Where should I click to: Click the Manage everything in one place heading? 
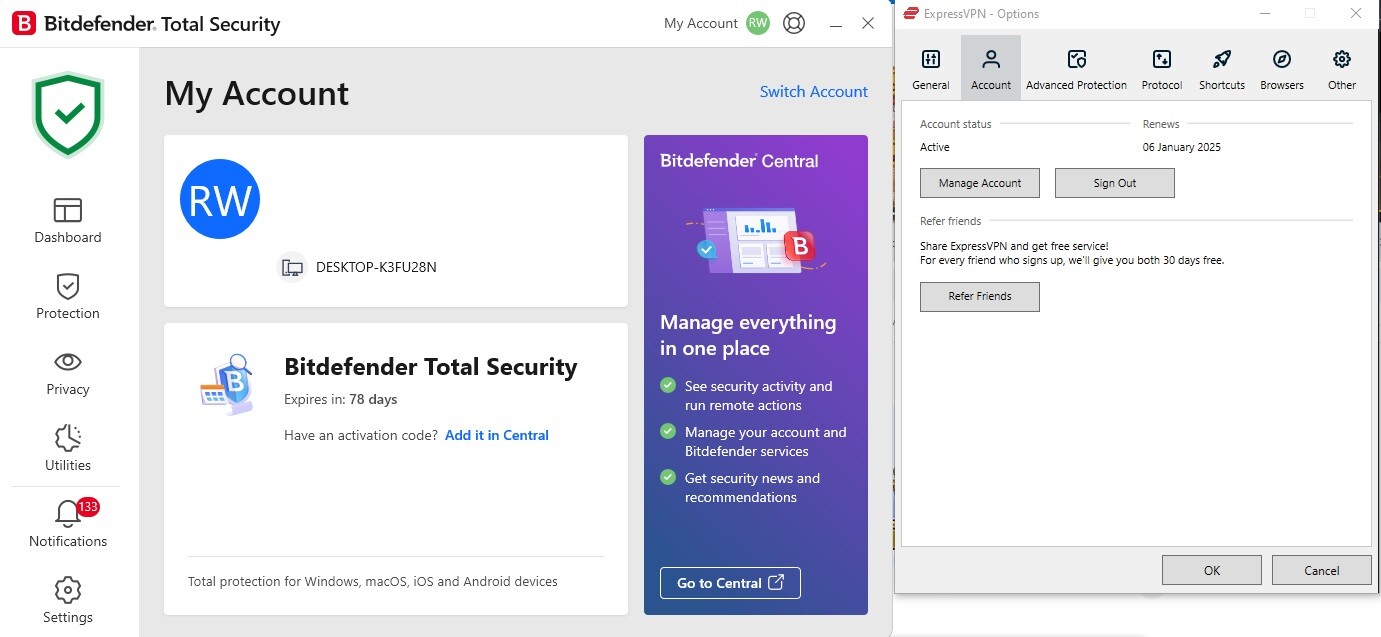coord(748,335)
